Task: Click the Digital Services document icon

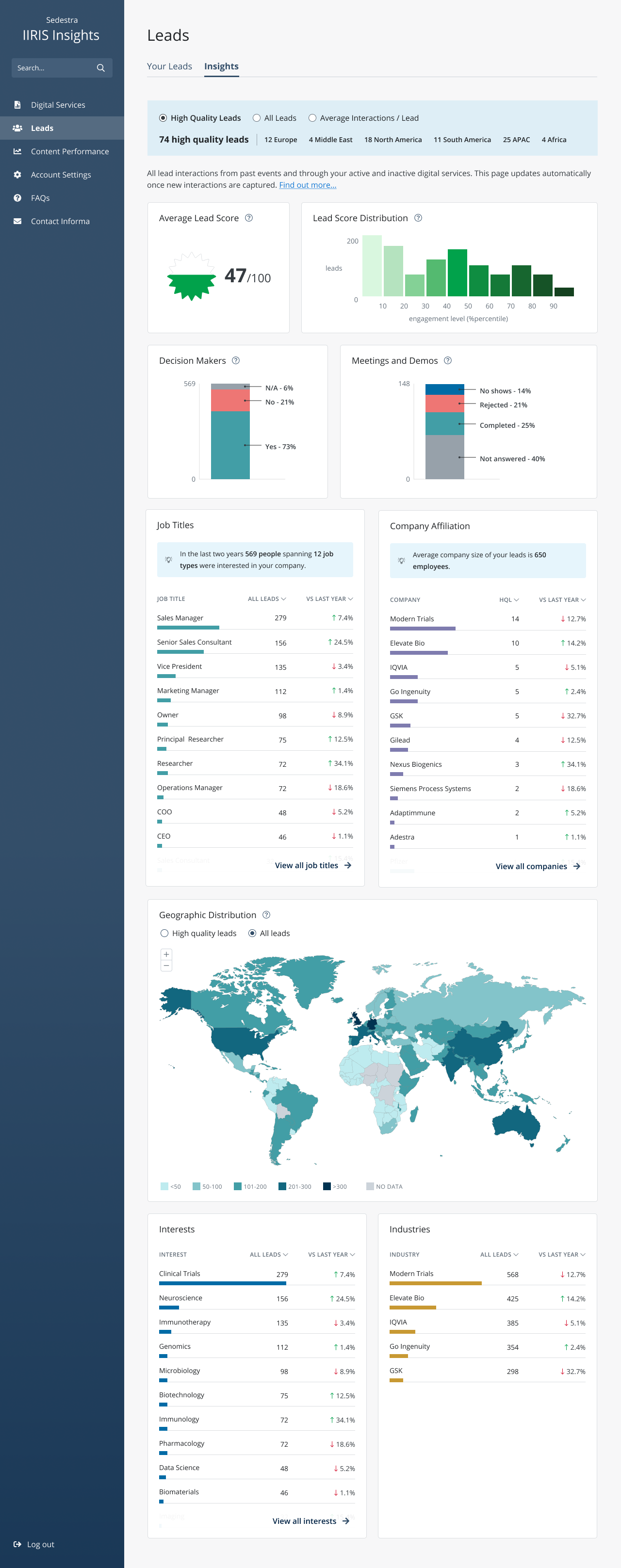Action: click(x=17, y=105)
